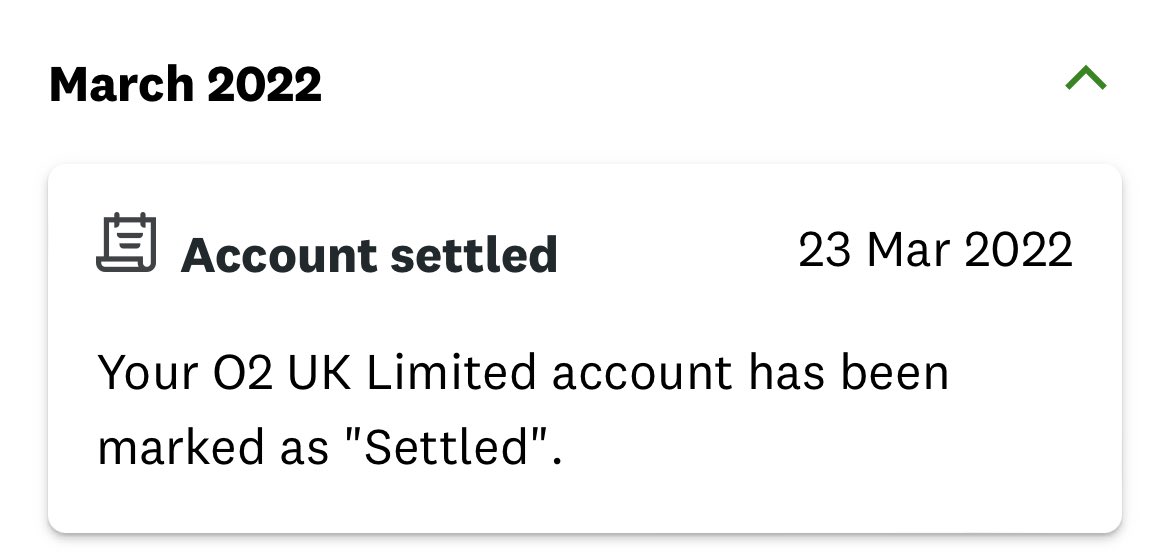This screenshot has width=1170, height=555.
Task: Select the year in the event date
Action: click(1017, 249)
